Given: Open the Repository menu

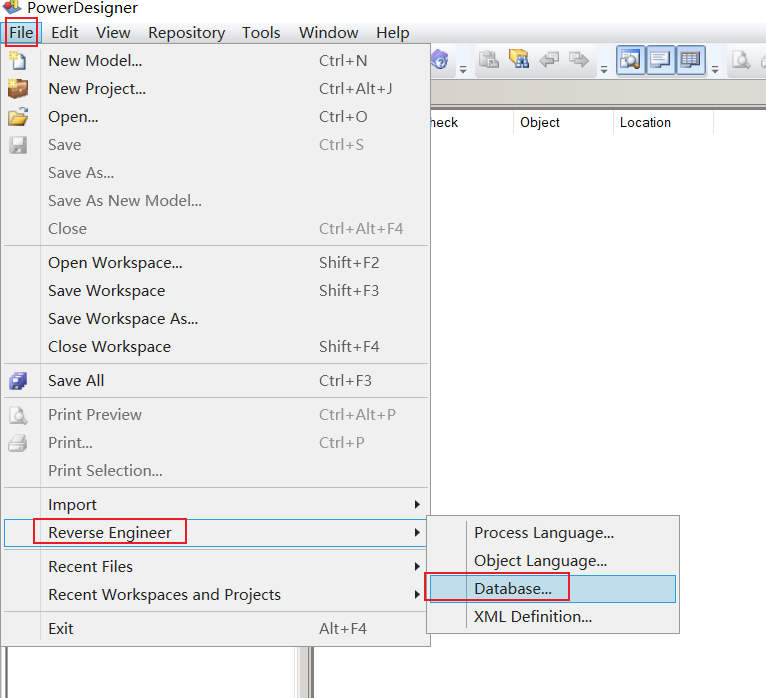Looking at the screenshot, I should click(187, 33).
